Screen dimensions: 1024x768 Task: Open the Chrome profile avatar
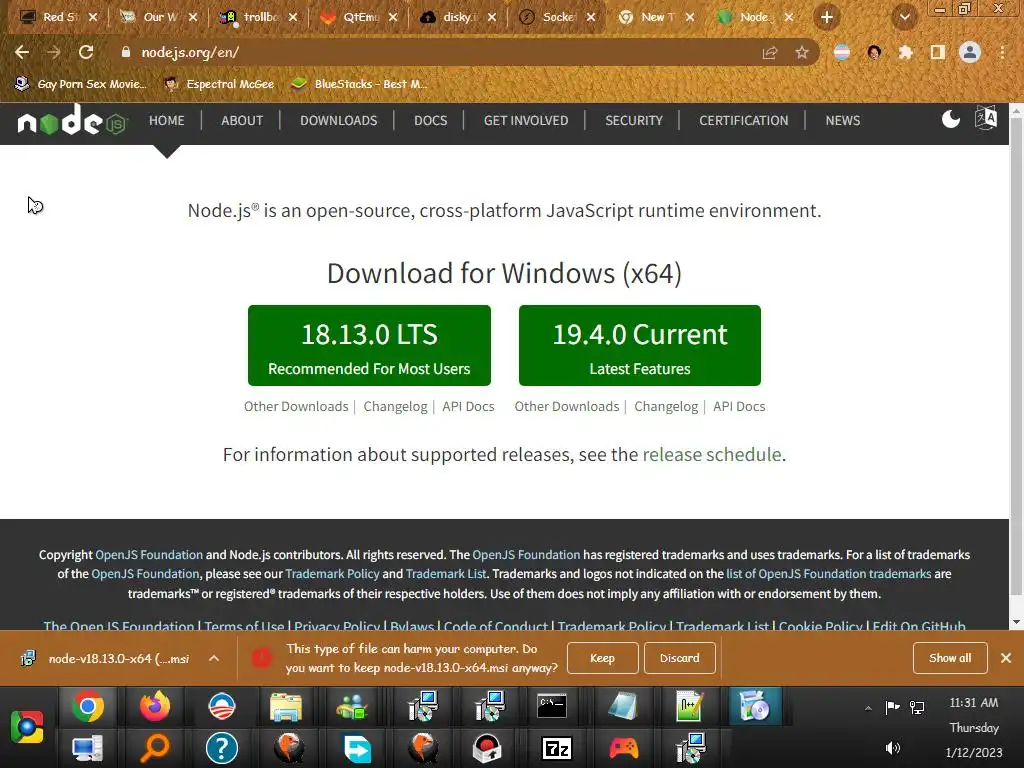(x=970, y=52)
